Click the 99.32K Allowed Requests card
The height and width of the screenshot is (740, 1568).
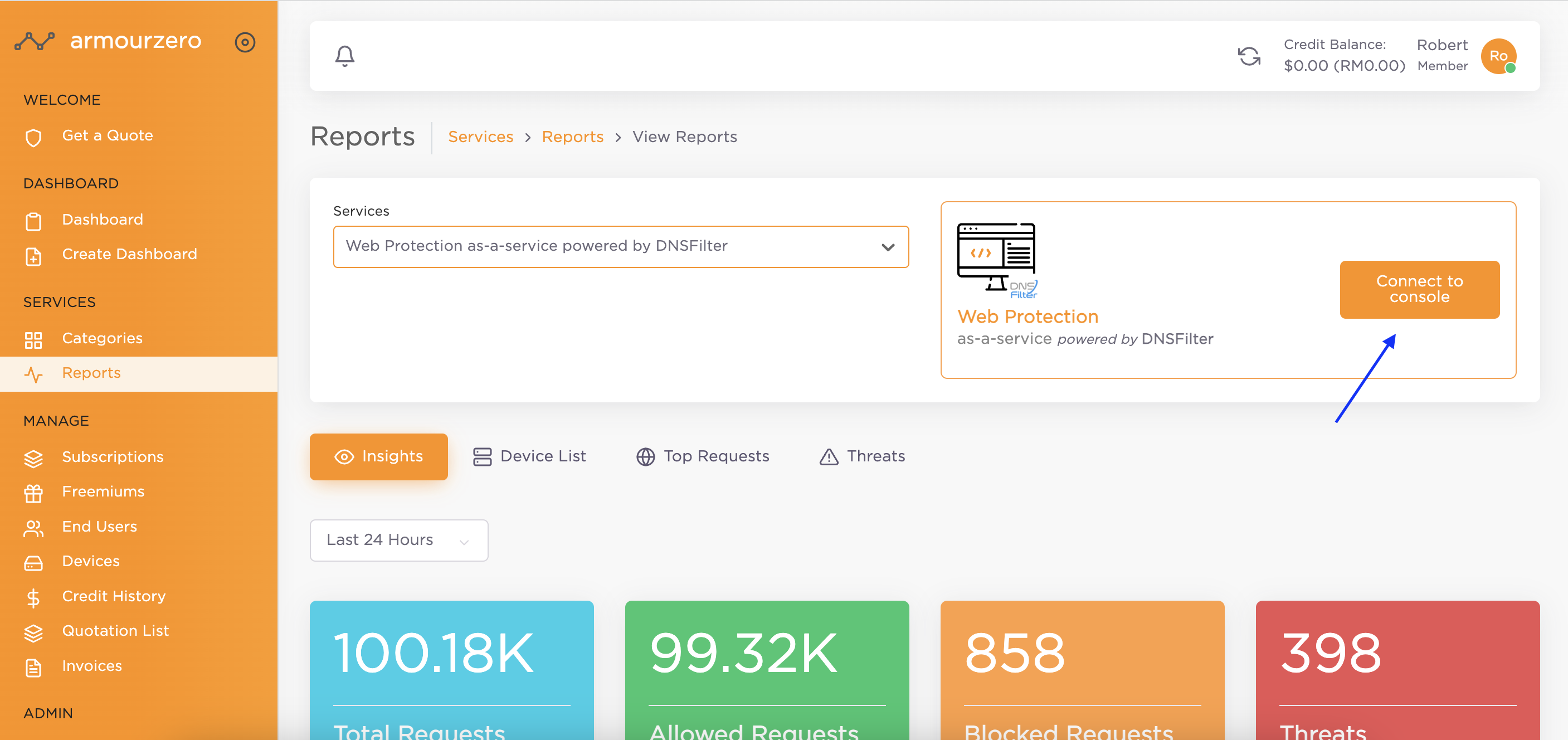(767, 670)
